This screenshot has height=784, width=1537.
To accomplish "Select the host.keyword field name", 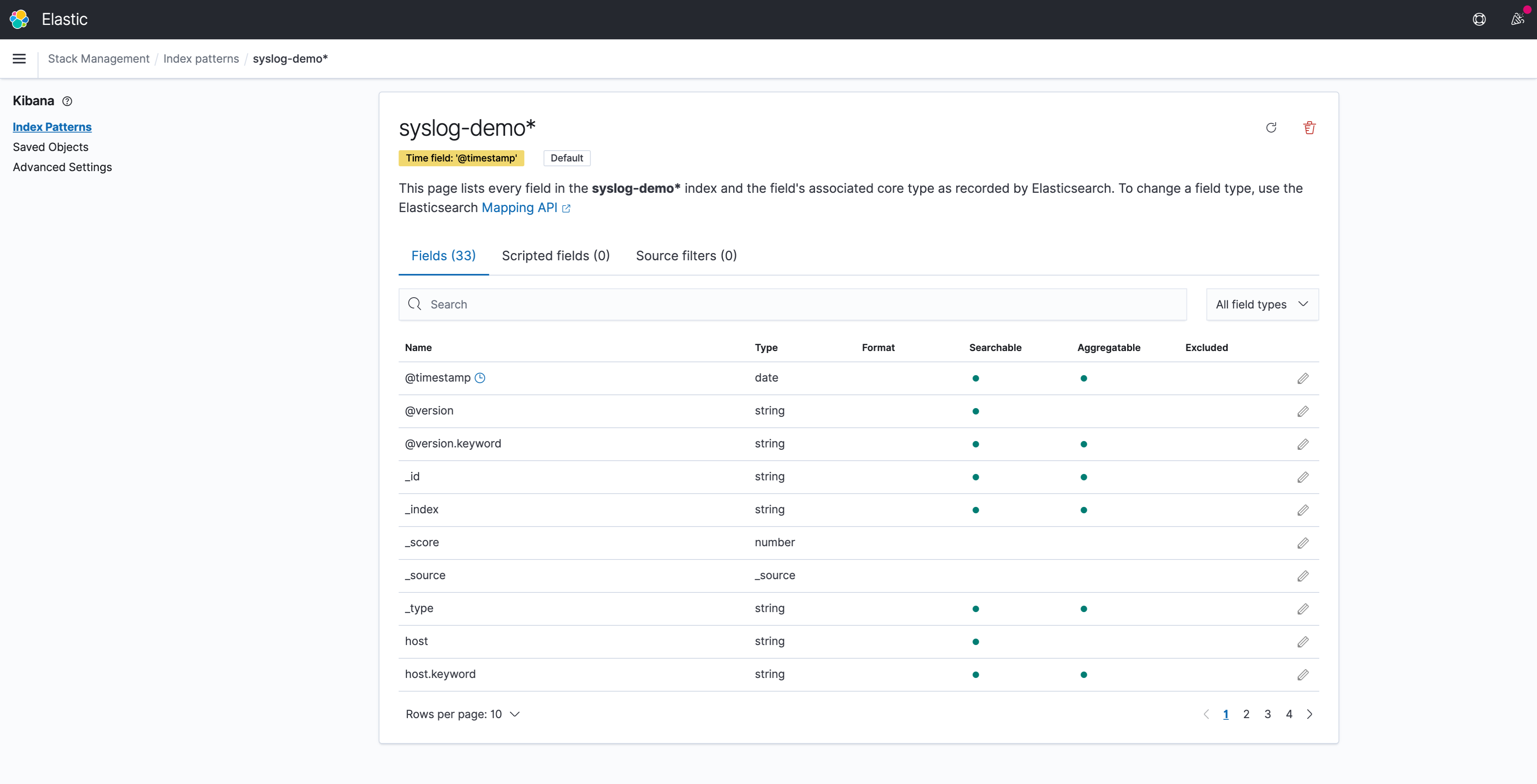I will coord(440,674).
